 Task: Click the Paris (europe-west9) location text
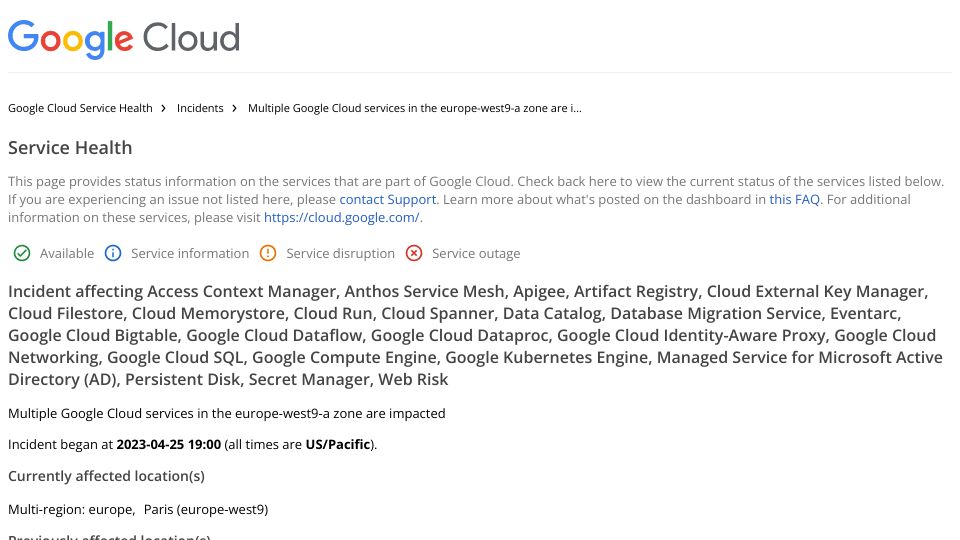[206, 509]
